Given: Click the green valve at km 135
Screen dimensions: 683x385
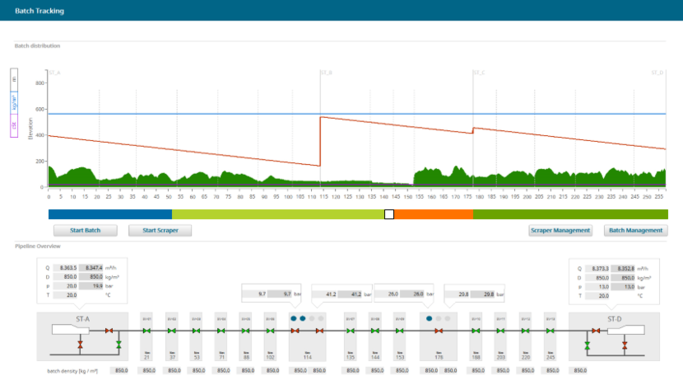Looking at the screenshot, I should click(351, 331).
